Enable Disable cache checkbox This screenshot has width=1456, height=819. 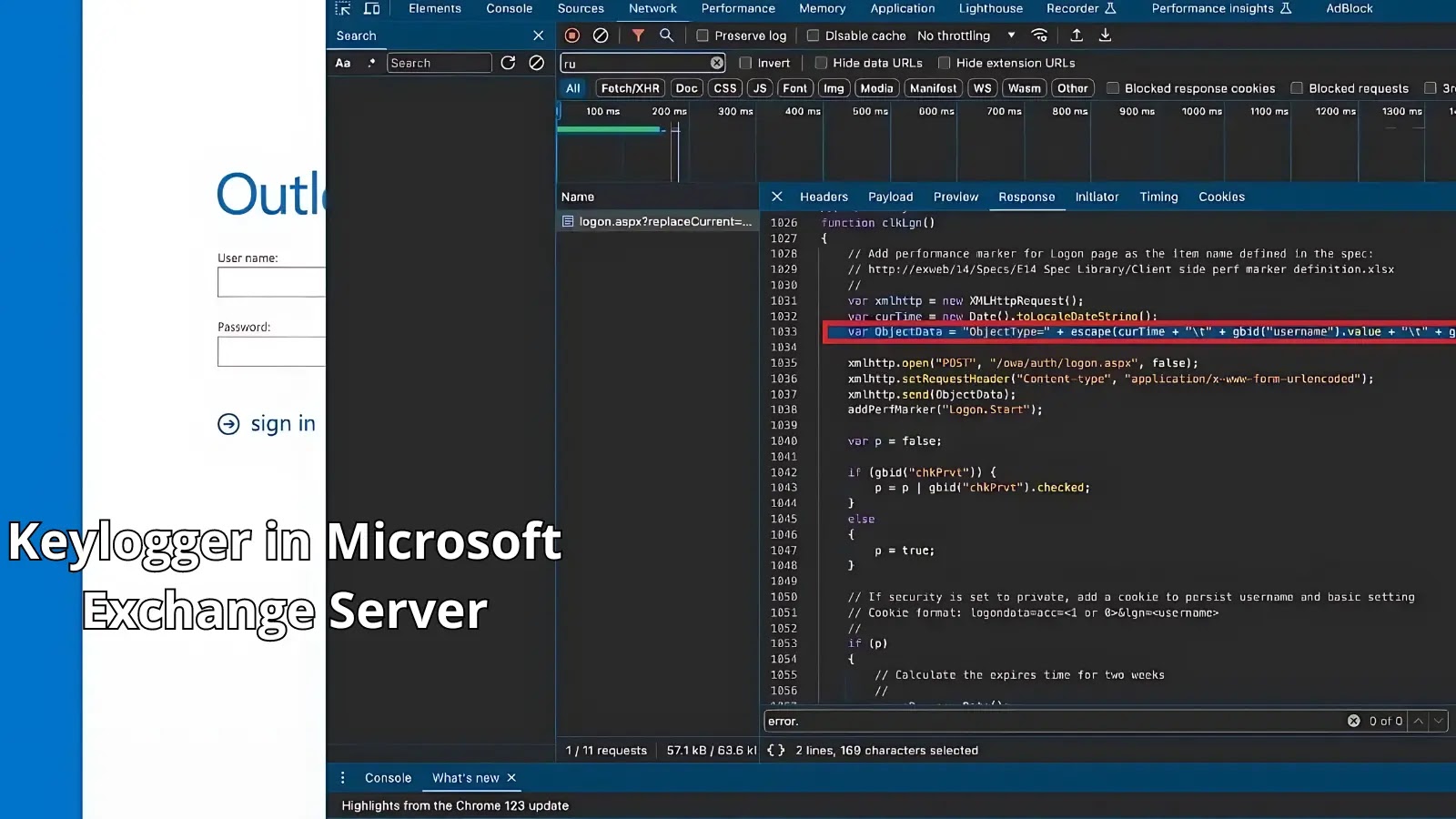coord(813,35)
